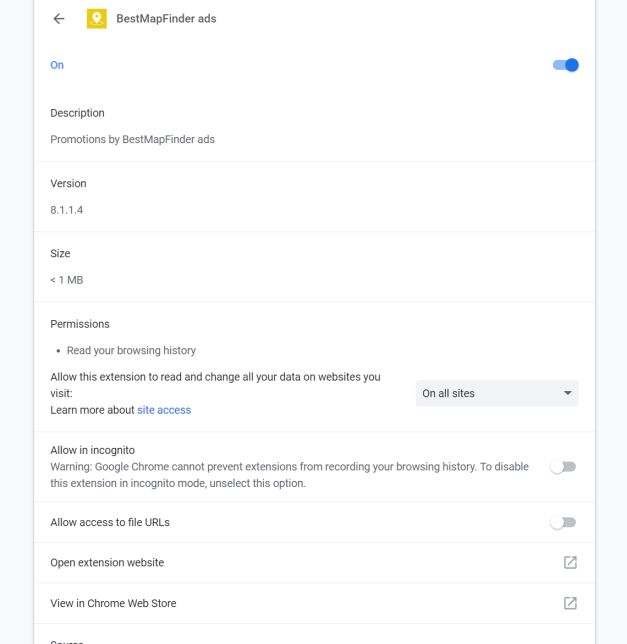Screen dimensions: 627x644
Task: Click the site access dropdown arrow
Action: click(x=568, y=394)
